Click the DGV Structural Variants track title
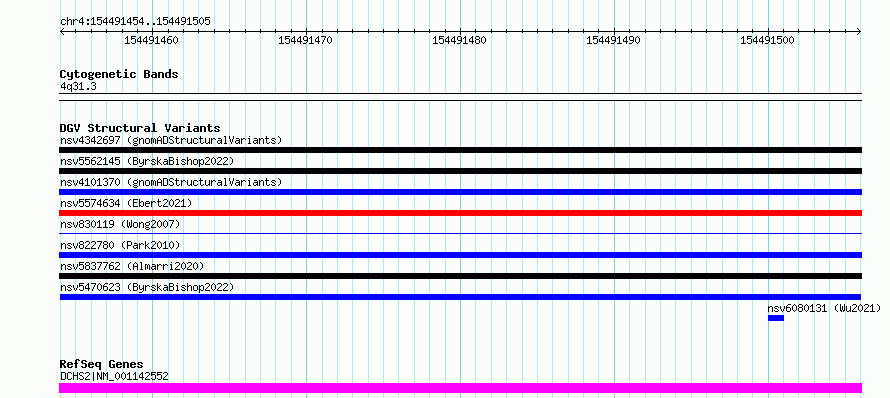Viewport: 890px width, 398px height. (140, 128)
